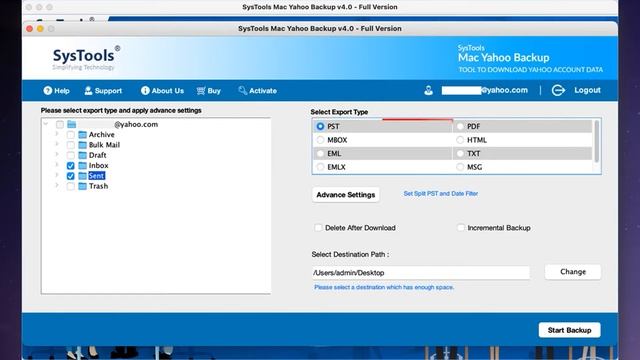The width and height of the screenshot is (640, 360).
Task: Select the HTML export type
Action: pyautogui.click(x=460, y=140)
